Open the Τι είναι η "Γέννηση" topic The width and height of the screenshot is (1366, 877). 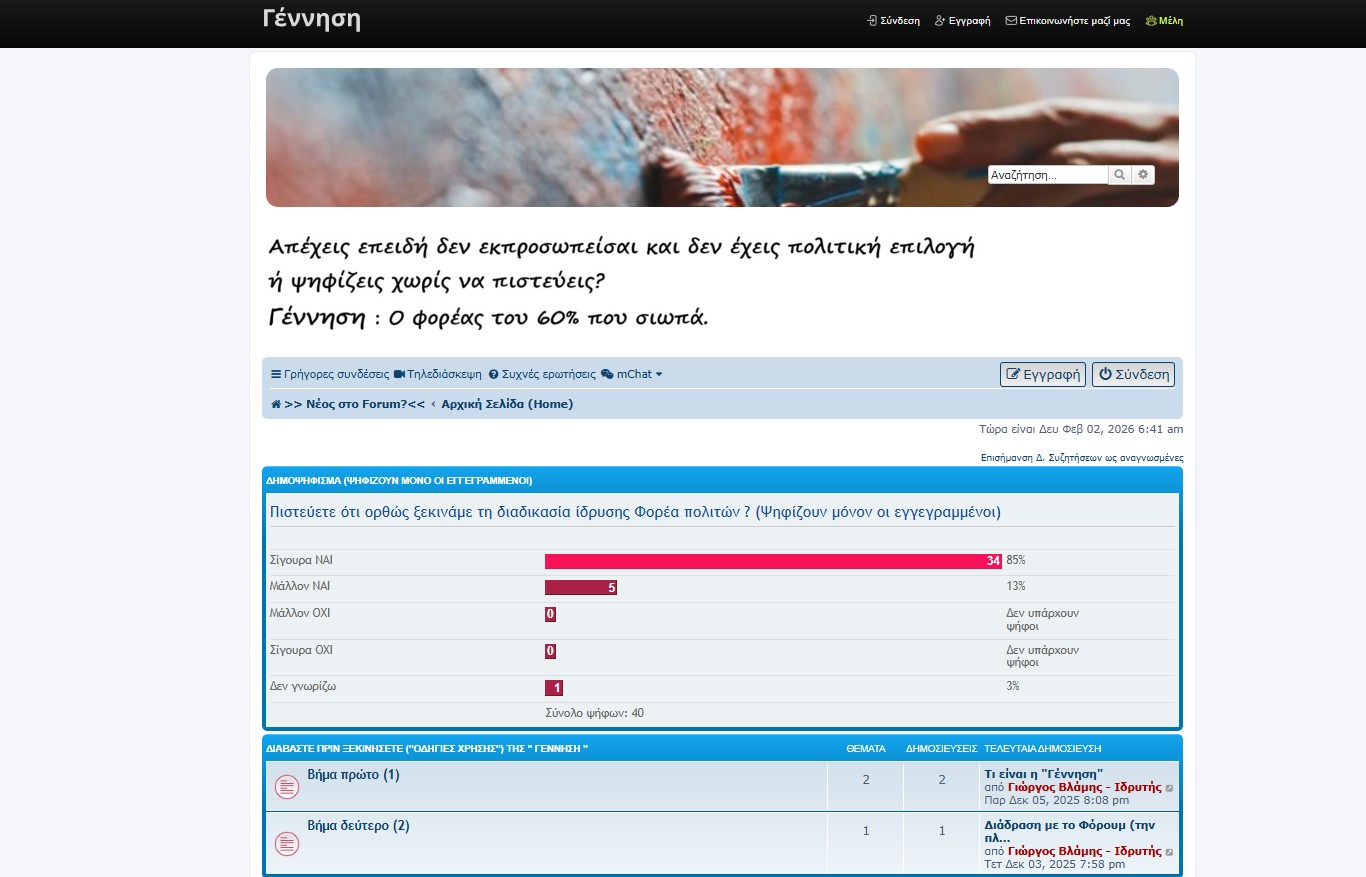(1043, 774)
